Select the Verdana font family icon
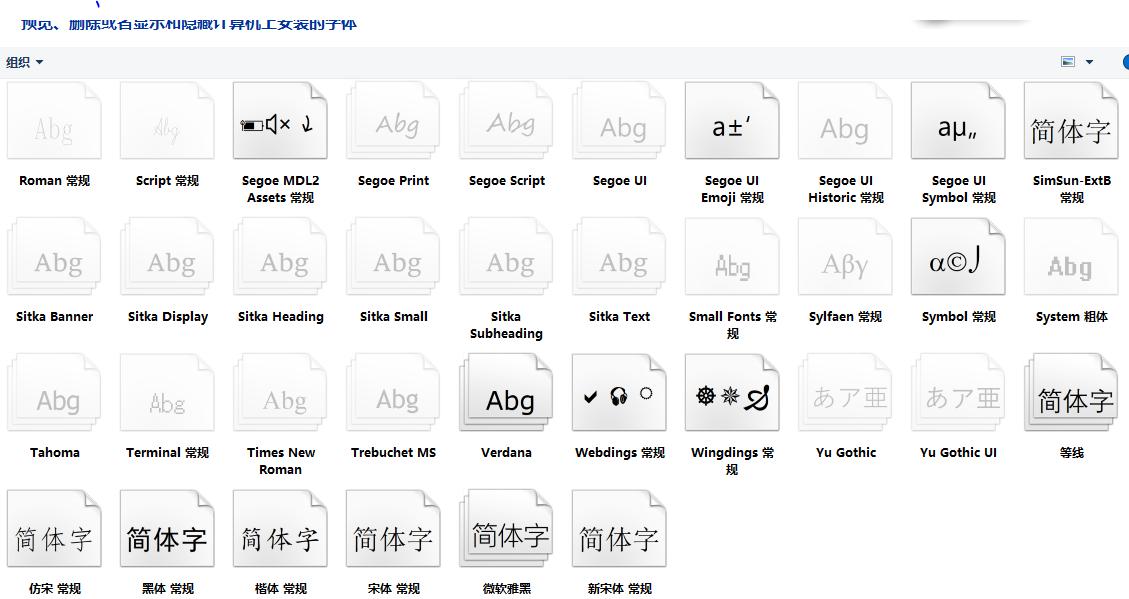The width and height of the screenshot is (1129, 599). click(506, 393)
